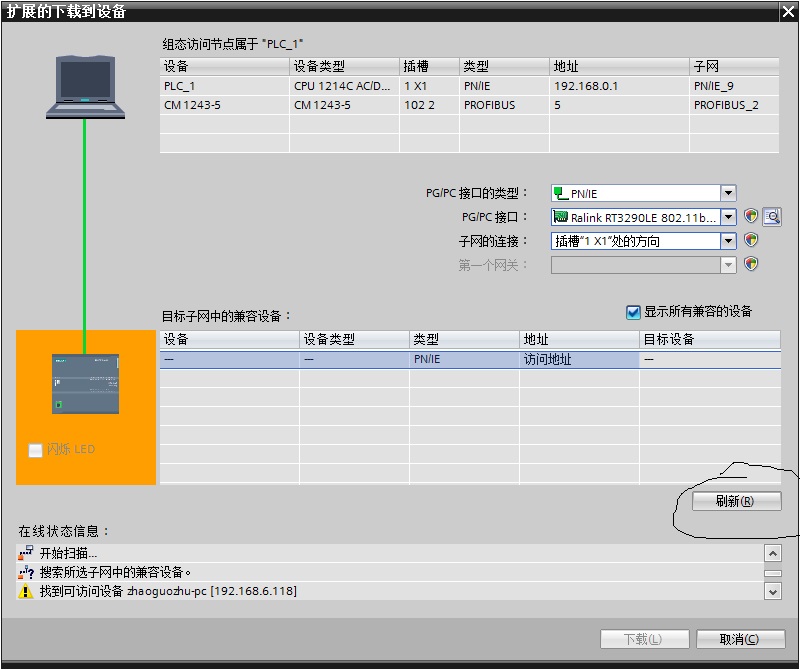Screen dimensions: 800x670
Task: Click the 访问地址 cell in compatible devices
Action: 579,359
